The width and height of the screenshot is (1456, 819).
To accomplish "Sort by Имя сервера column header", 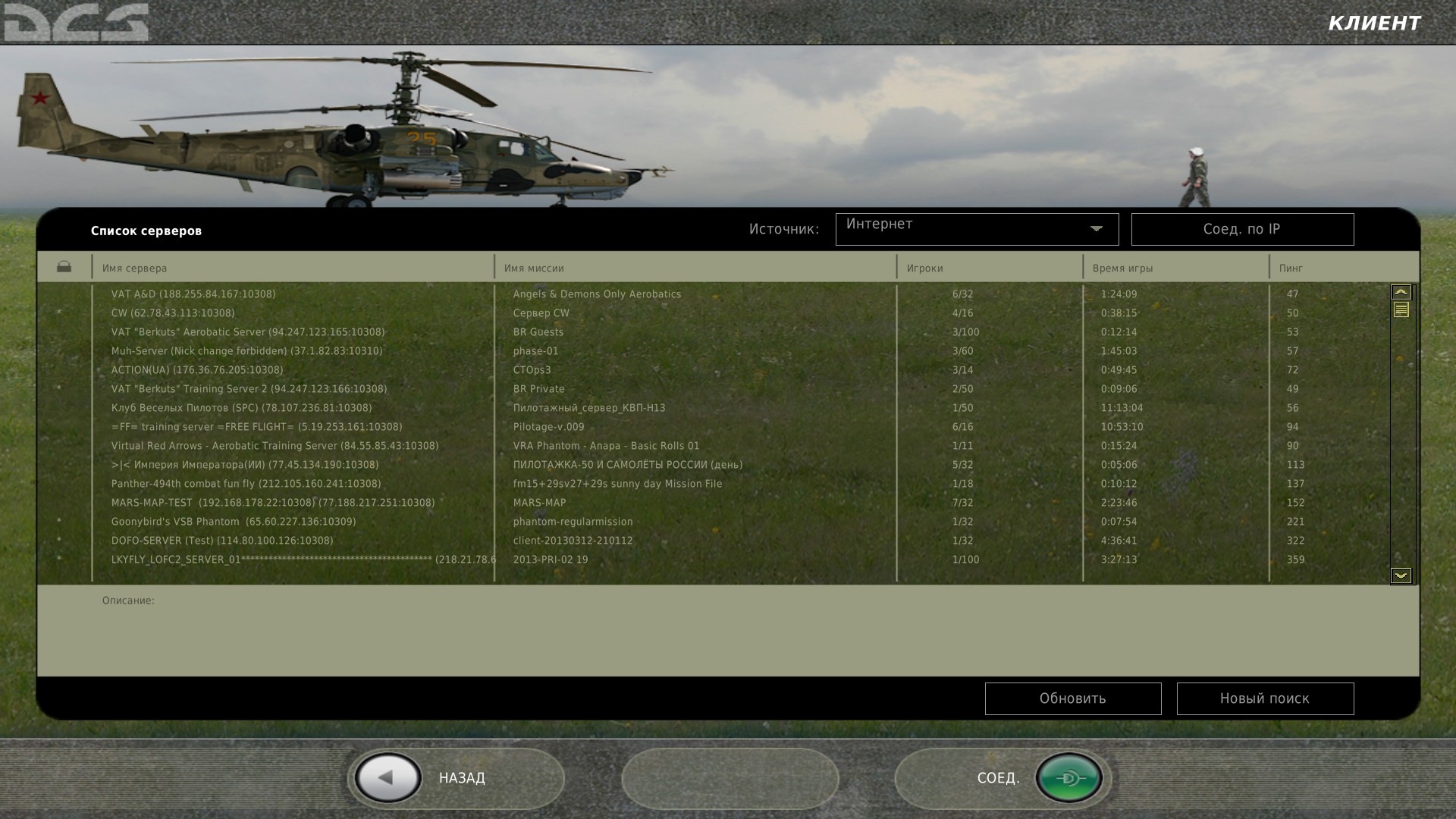I will coord(135,268).
